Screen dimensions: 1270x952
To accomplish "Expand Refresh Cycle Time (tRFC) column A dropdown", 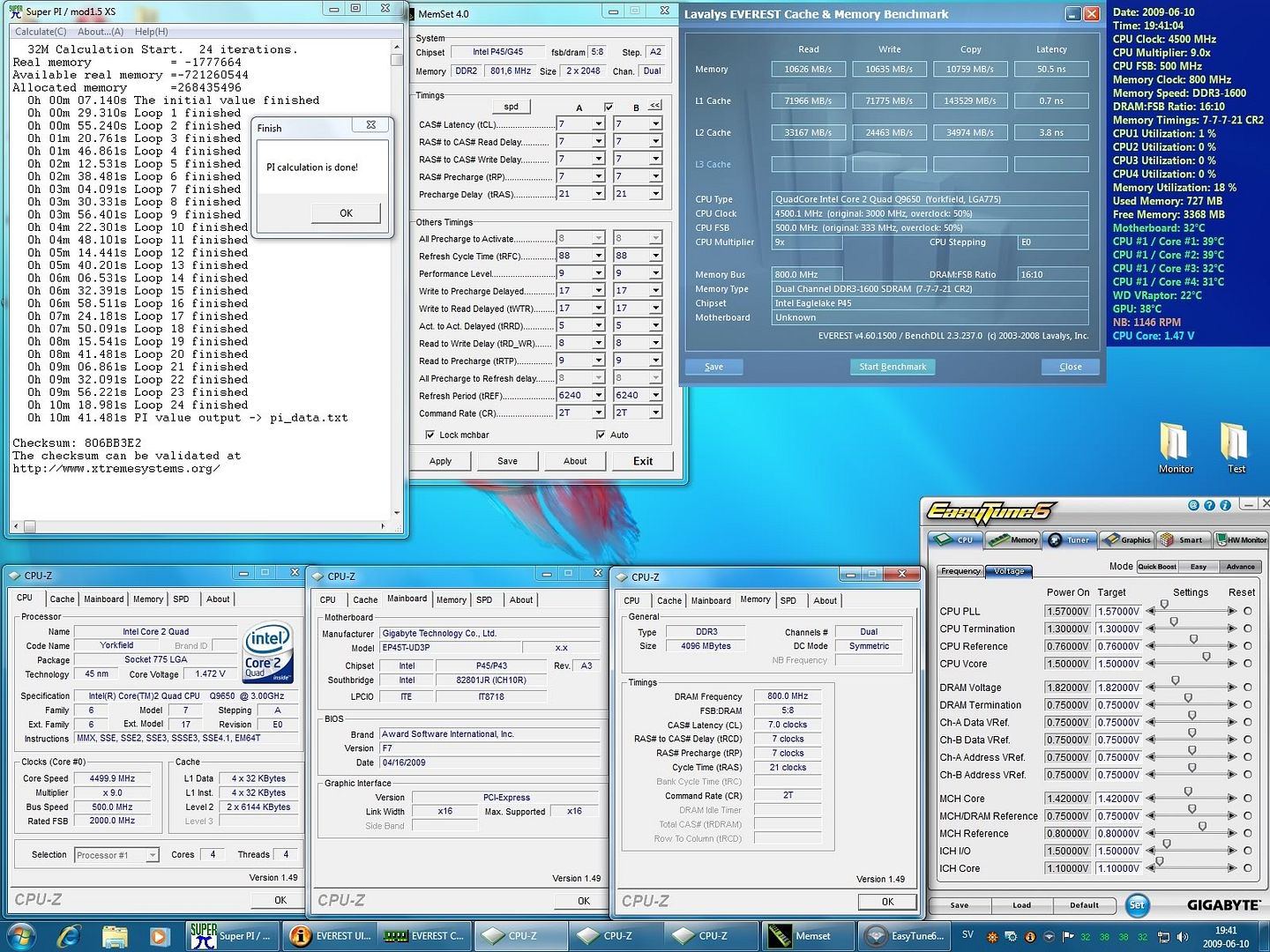I will 598,256.
